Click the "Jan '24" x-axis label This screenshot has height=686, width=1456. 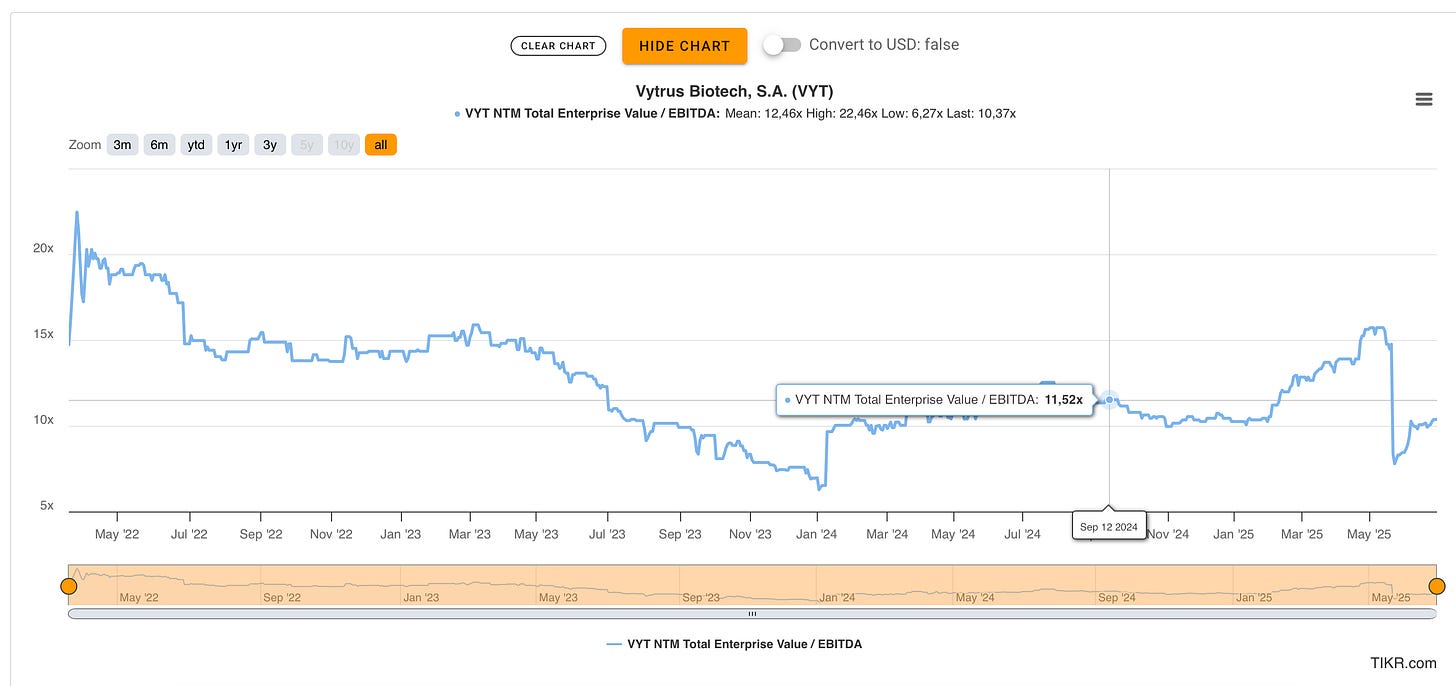click(x=816, y=534)
